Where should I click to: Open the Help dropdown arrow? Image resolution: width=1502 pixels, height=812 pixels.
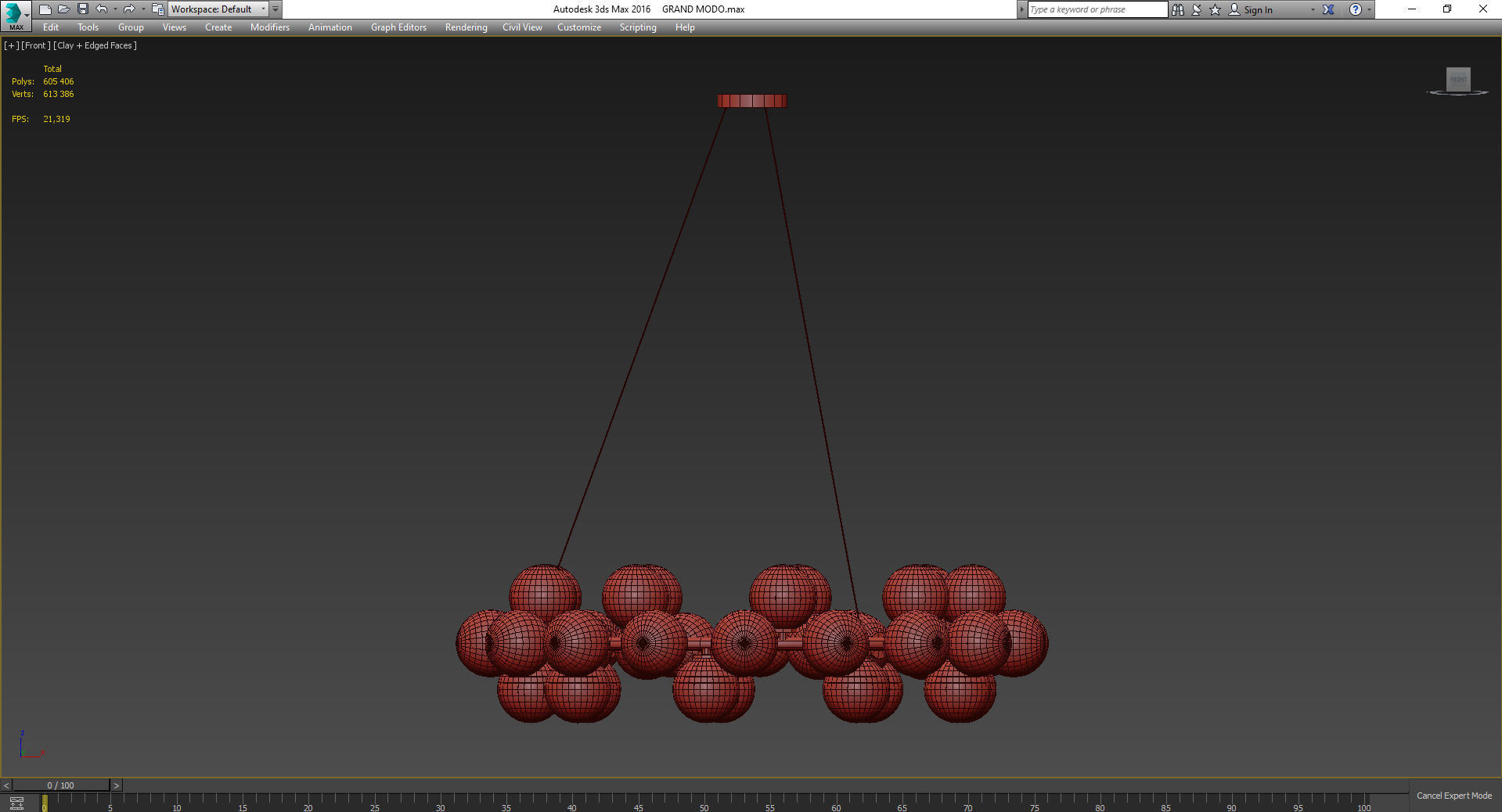pyautogui.click(x=1369, y=9)
